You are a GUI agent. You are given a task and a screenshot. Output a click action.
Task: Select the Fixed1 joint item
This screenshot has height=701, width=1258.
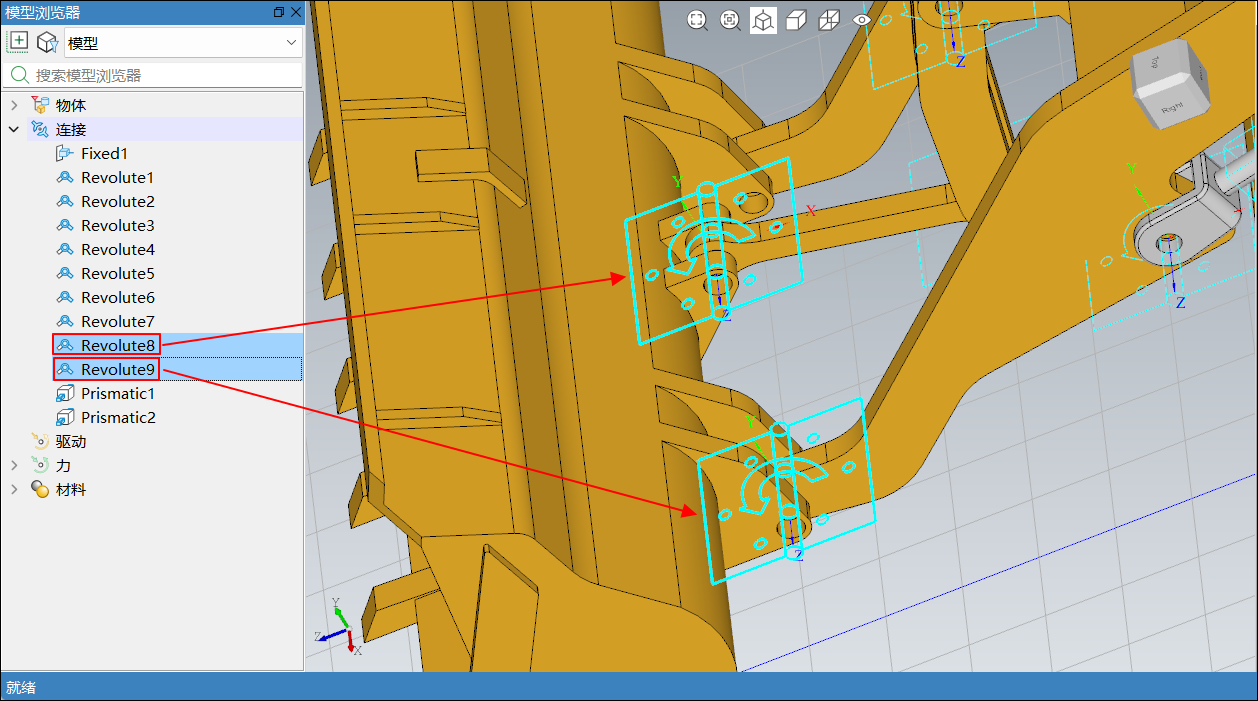(x=104, y=153)
